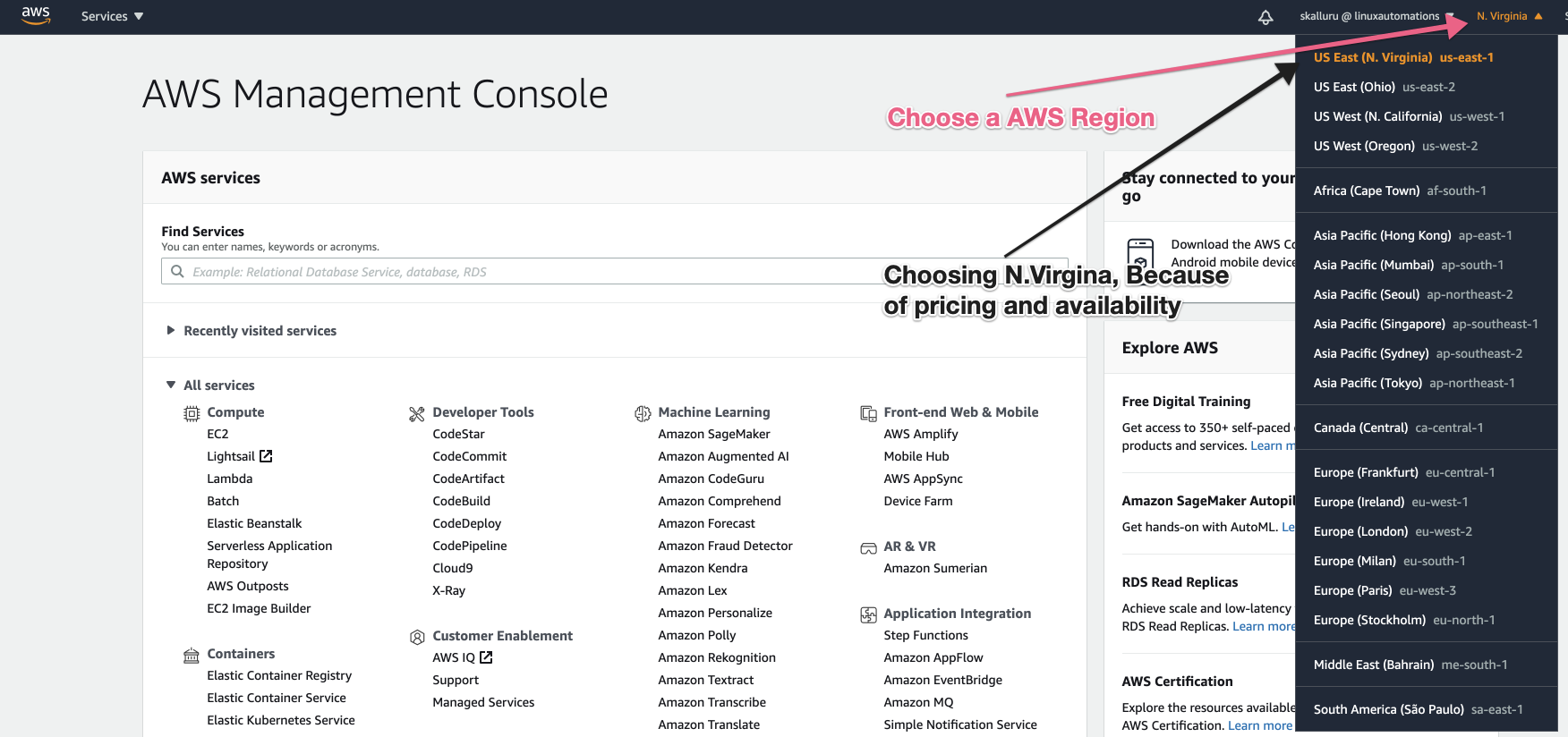Select US East (N. Virginia) us-east-1 region
1568x737 pixels.
pyautogui.click(x=1427, y=57)
